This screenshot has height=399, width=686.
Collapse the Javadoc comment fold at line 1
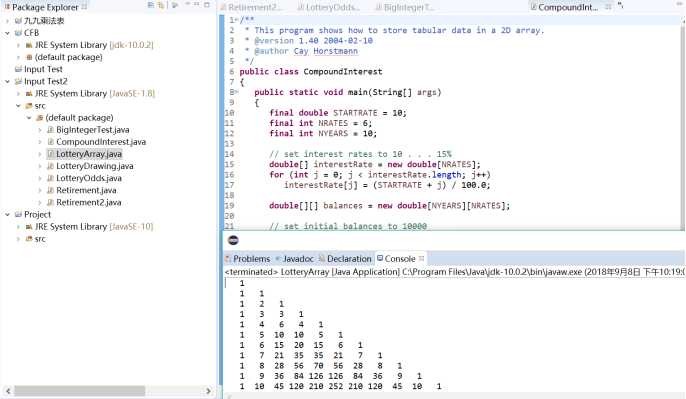pos(237,20)
